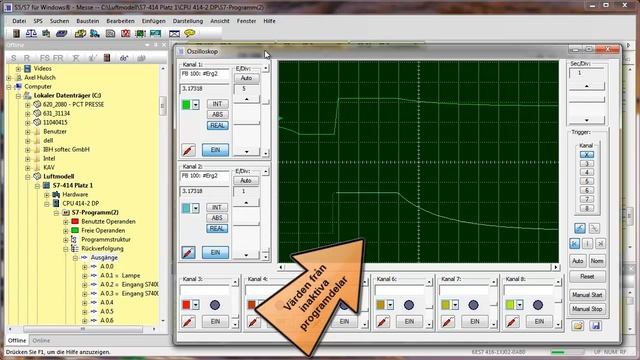640x360 pixels.
Task: Click the trigger Norm button
Action: pyautogui.click(x=597, y=261)
